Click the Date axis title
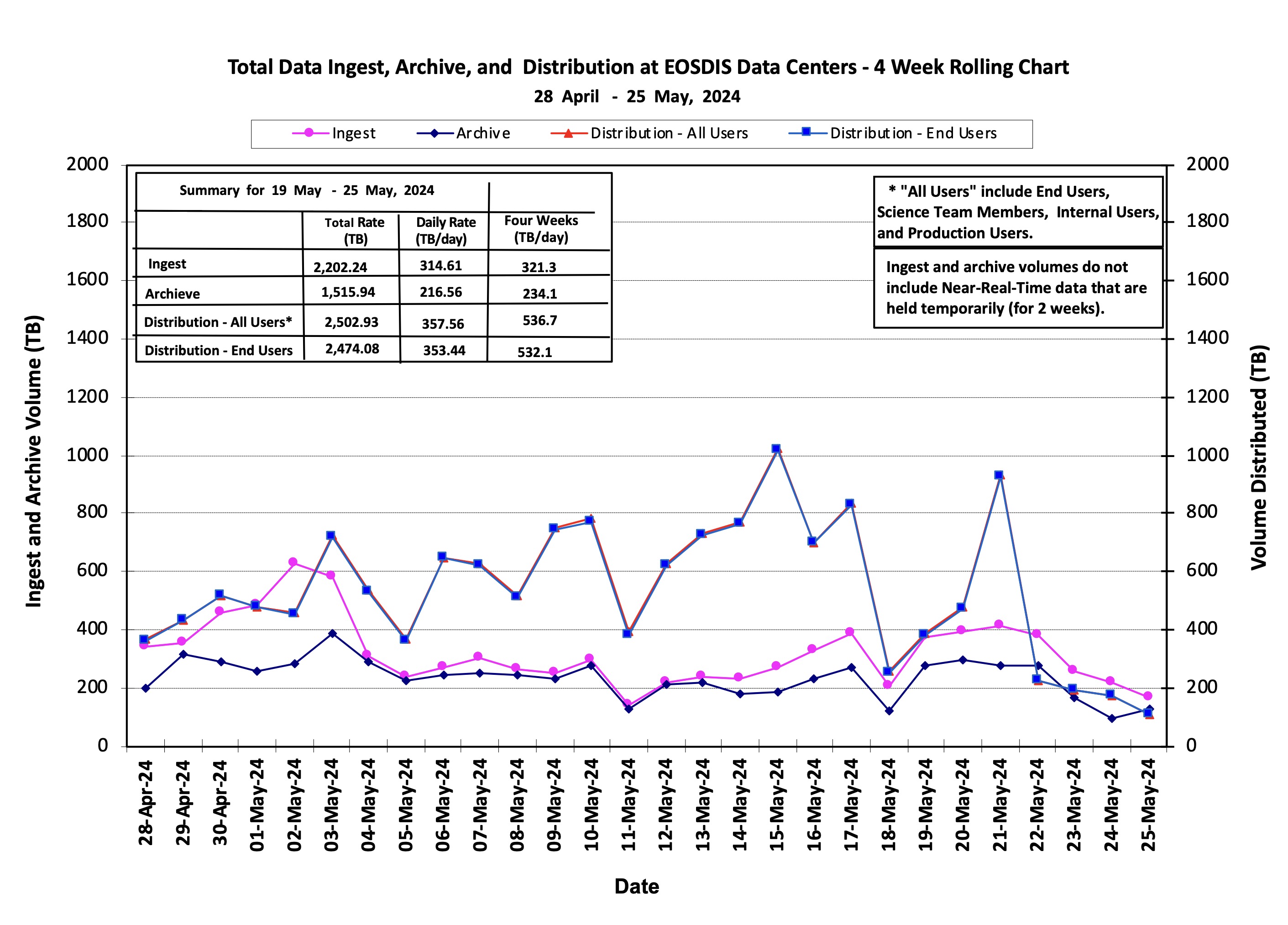1288x925 pixels. [x=637, y=886]
